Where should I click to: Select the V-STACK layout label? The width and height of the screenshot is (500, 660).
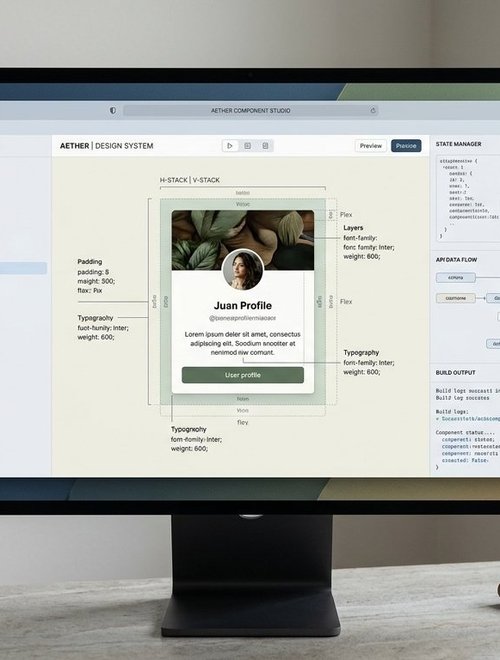click(x=206, y=180)
